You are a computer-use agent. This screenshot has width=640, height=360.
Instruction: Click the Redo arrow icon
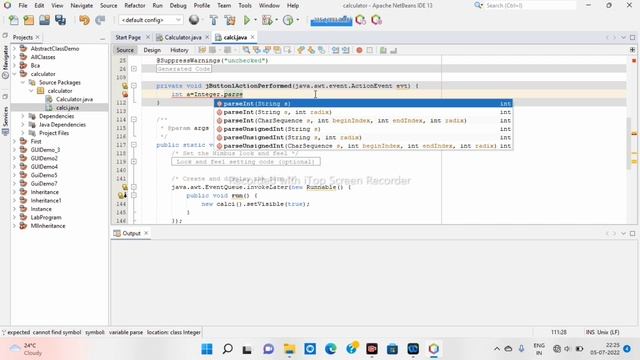coord(100,20)
